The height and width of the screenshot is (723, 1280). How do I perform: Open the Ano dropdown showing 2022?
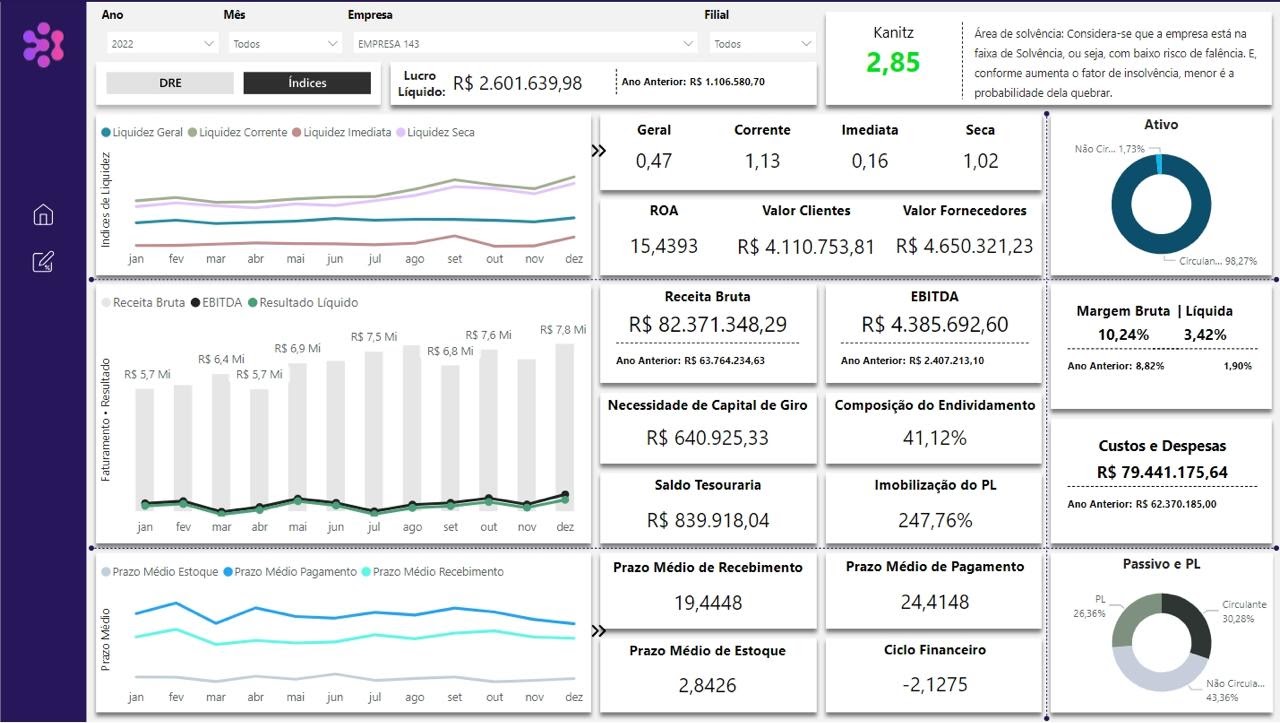click(x=162, y=44)
